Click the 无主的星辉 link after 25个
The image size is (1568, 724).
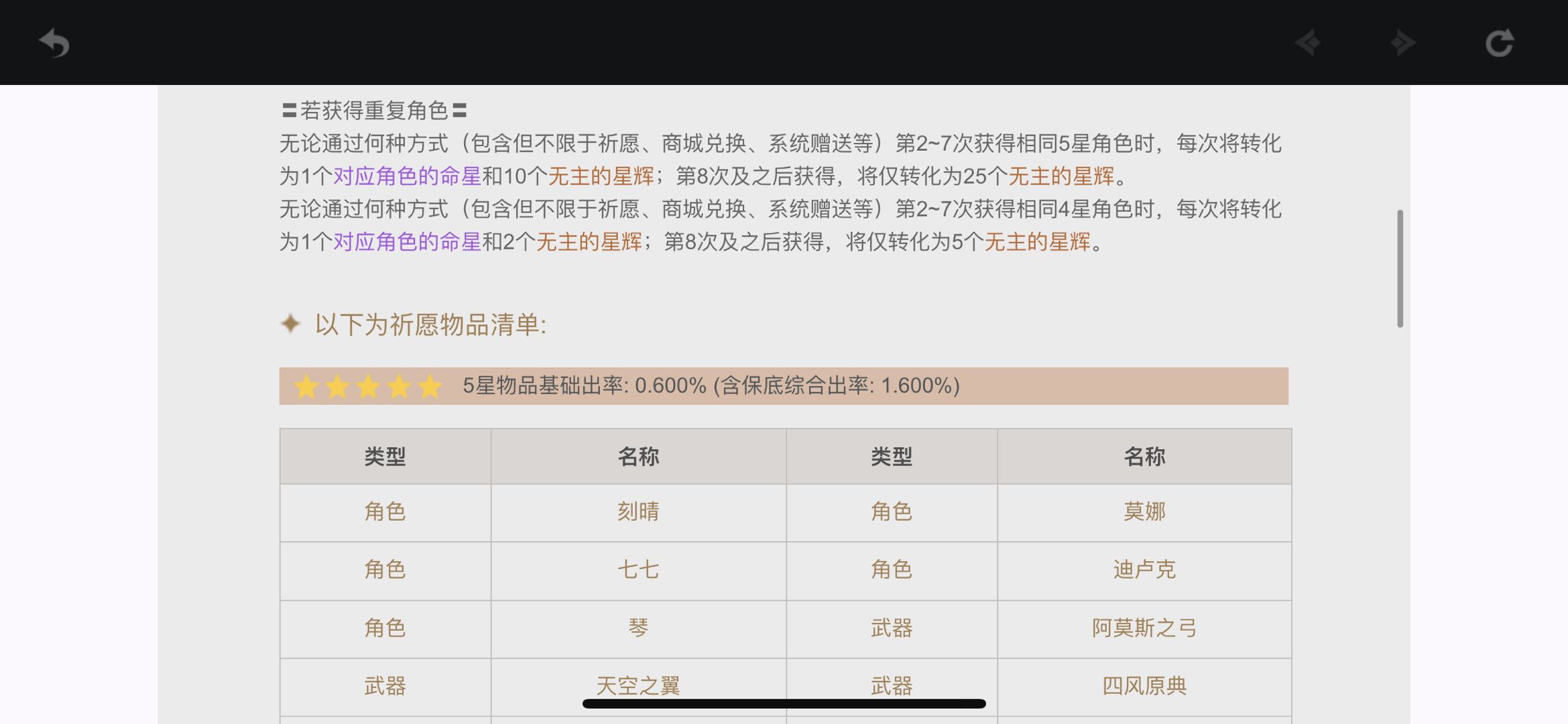[x=1061, y=176]
